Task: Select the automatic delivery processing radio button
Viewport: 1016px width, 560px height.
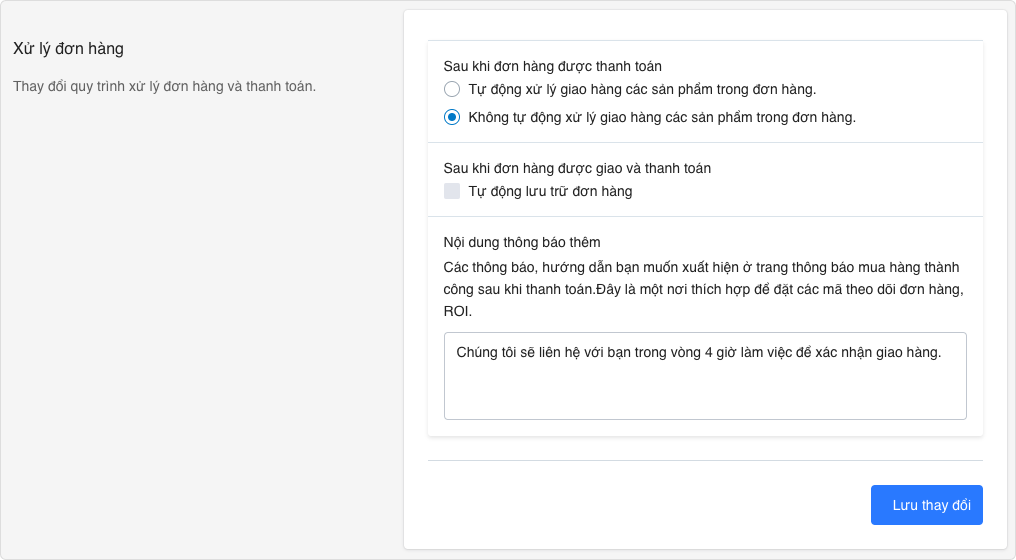Action: [452, 89]
